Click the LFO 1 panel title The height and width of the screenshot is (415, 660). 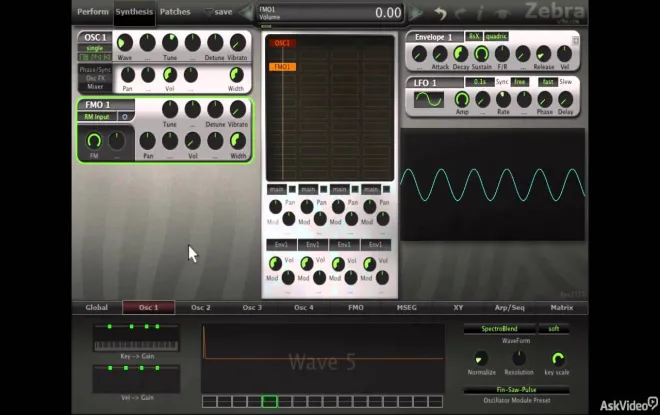tap(425, 83)
